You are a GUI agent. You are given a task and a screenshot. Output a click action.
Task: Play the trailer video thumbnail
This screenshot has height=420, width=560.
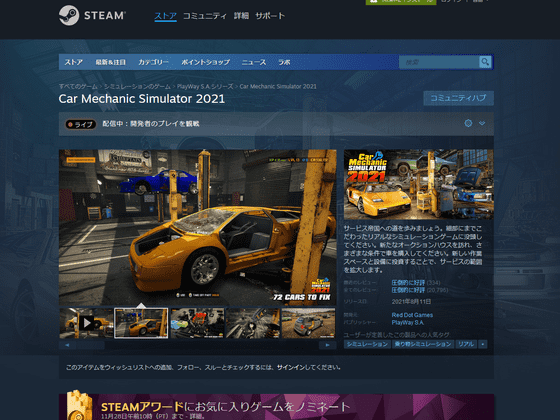click(86, 323)
